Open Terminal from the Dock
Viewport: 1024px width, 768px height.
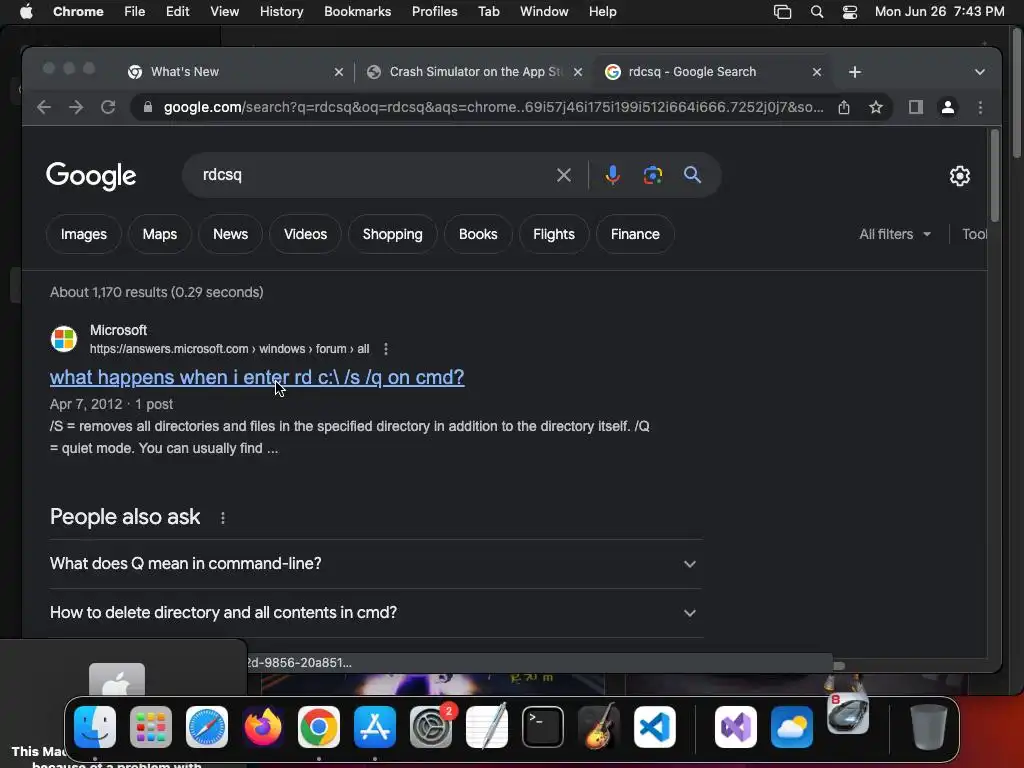(x=543, y=727)
